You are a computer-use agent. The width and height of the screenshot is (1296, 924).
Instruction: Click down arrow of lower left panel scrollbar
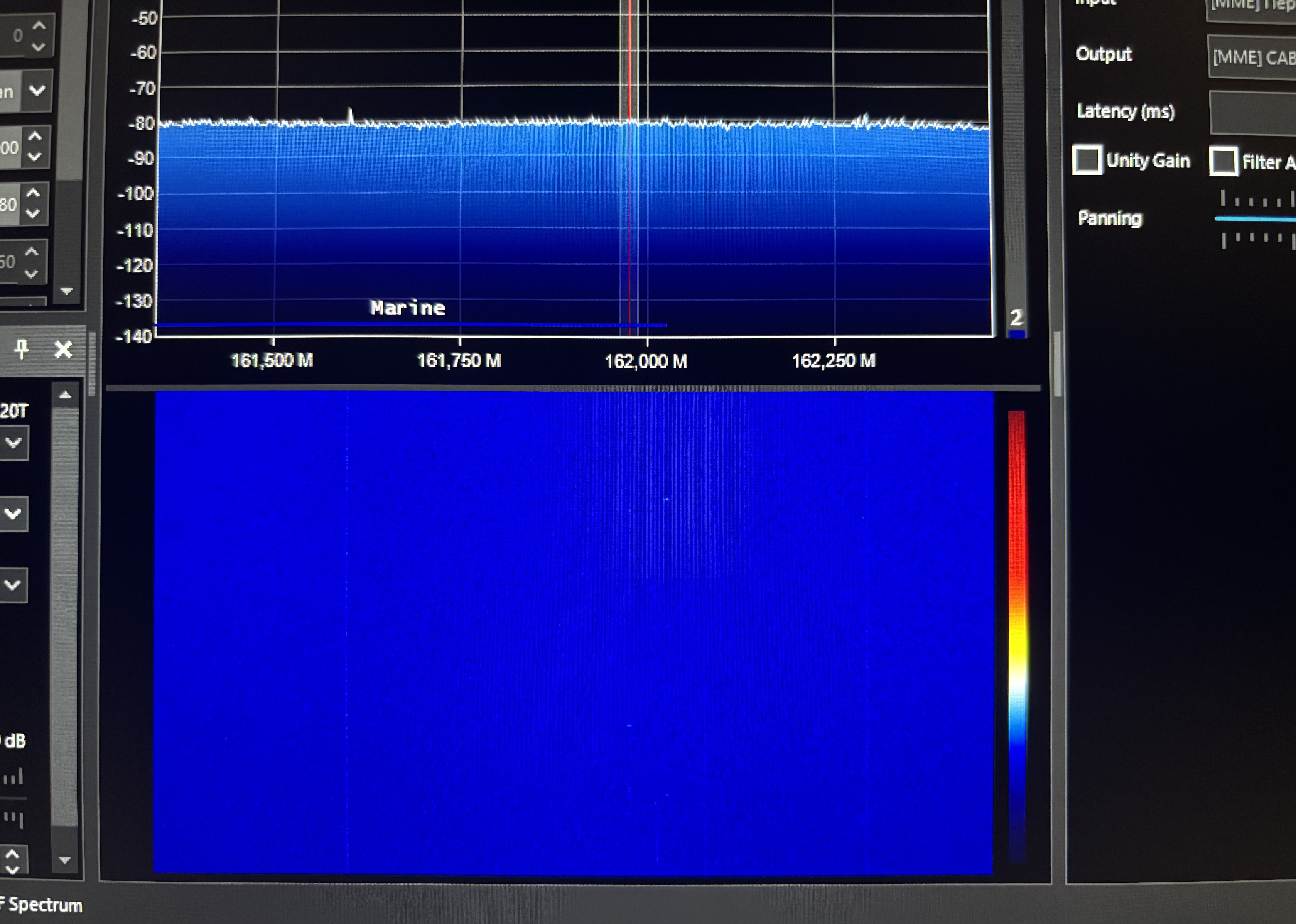(65, 860)
